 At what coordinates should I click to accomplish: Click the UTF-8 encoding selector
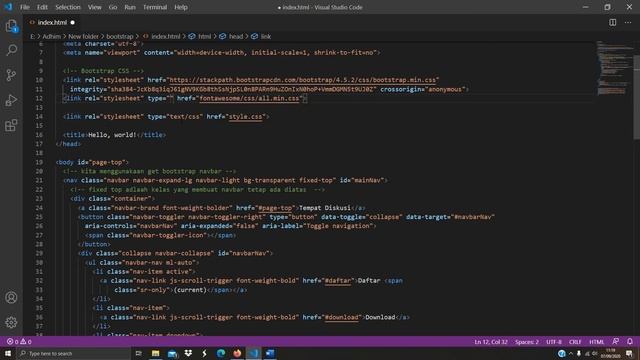[554, 342]
